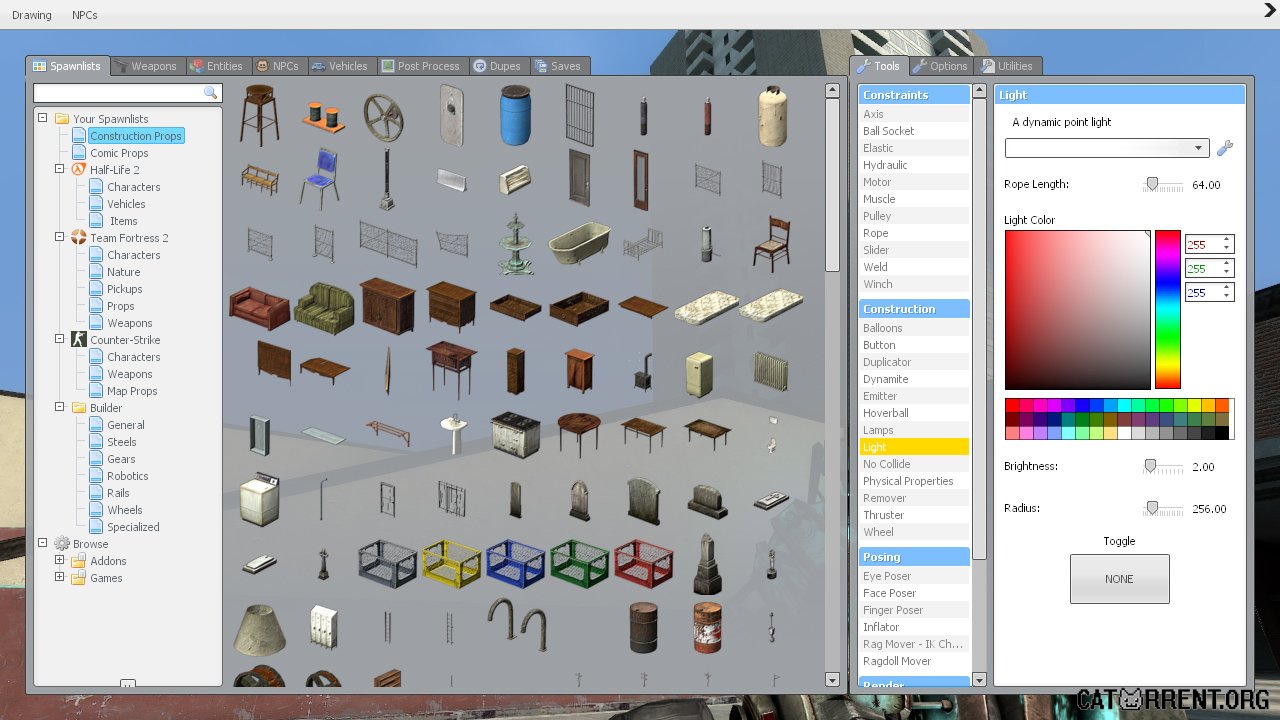
Task: Open the NPCs menu in top bar
Action: (x=85, y=15)
